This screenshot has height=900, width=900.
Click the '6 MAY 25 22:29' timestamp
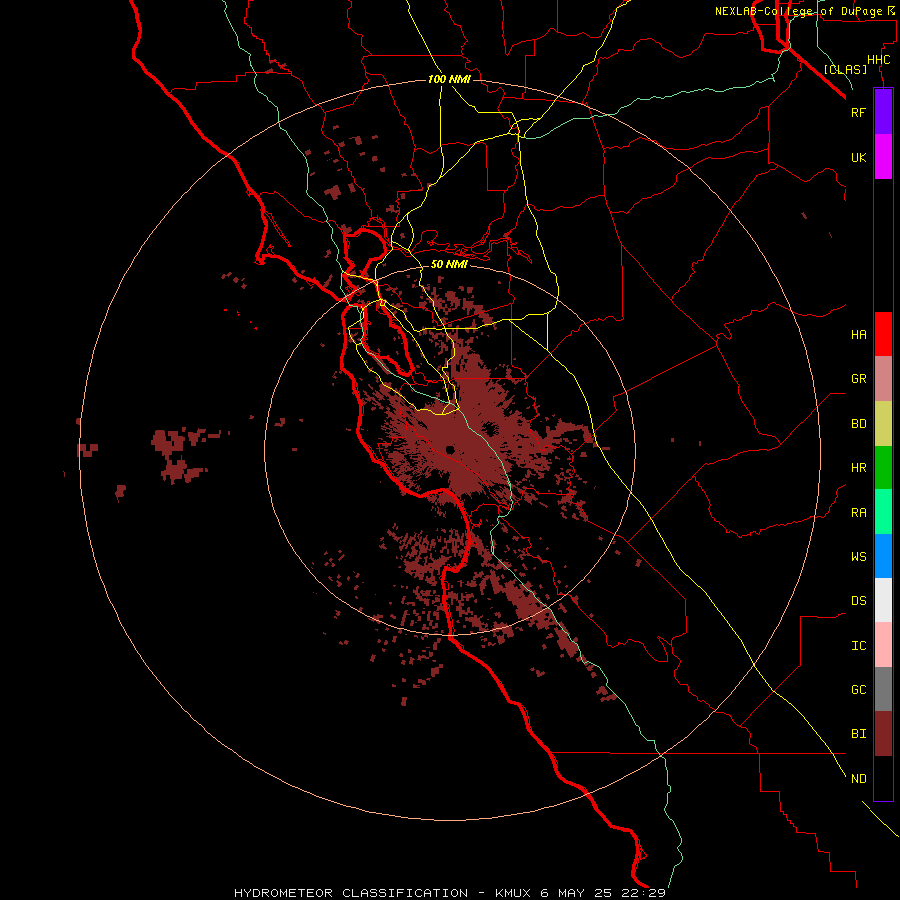tap(603, 893)
